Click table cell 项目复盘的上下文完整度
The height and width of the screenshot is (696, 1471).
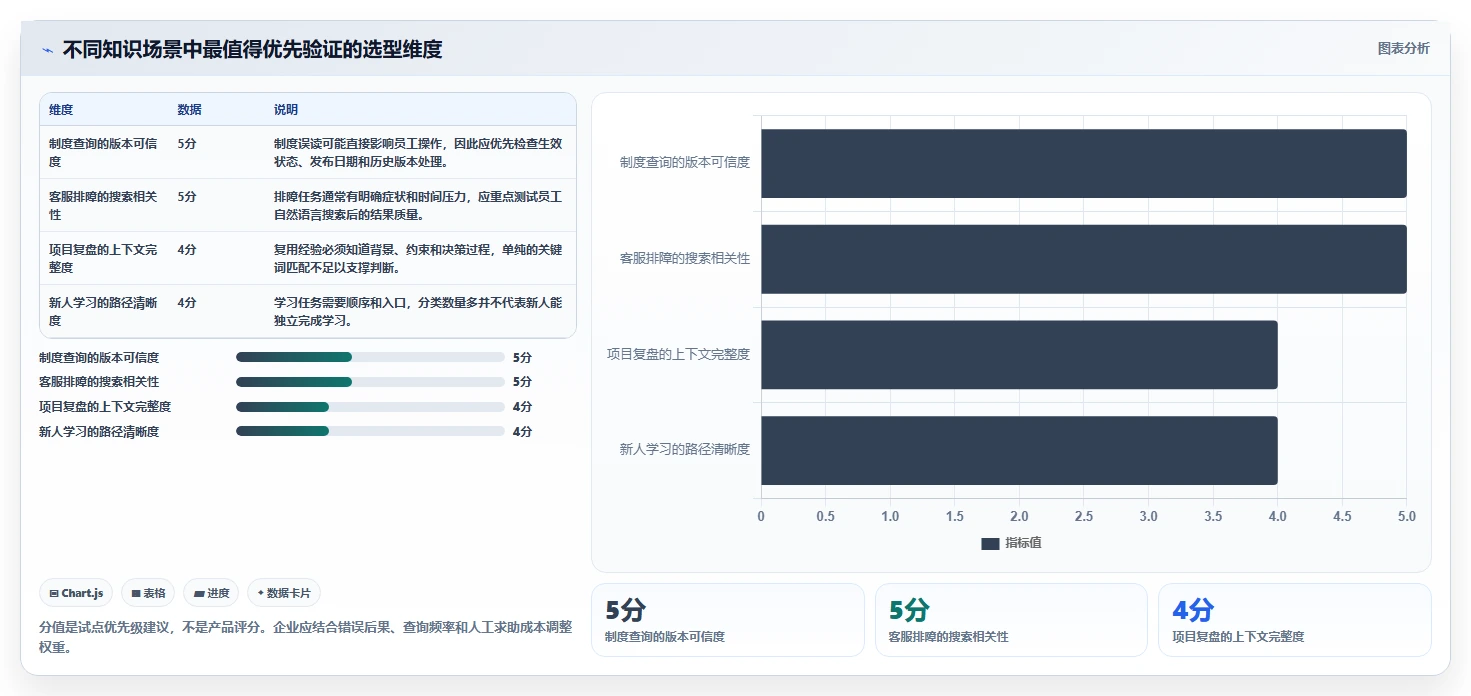[x=103, y=258]
